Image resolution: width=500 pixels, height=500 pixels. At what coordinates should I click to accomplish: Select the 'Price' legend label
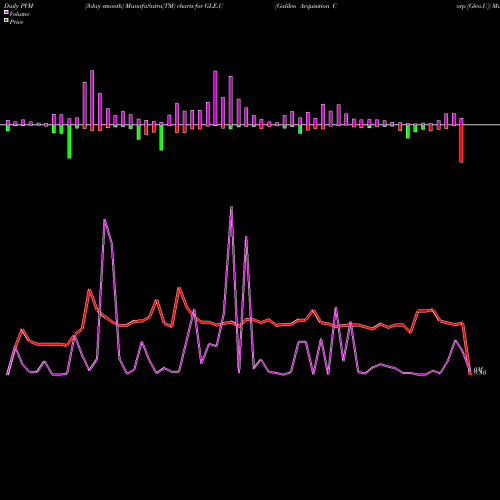point(16,22)
